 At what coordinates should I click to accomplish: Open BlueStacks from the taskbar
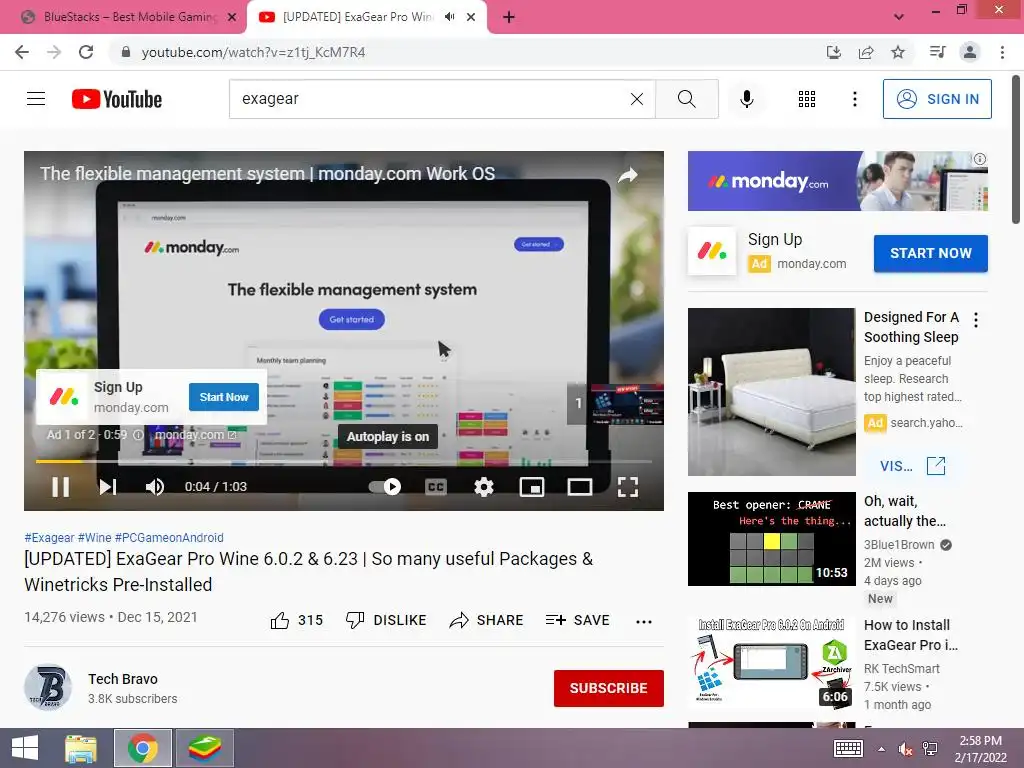(x=204, y=748)
